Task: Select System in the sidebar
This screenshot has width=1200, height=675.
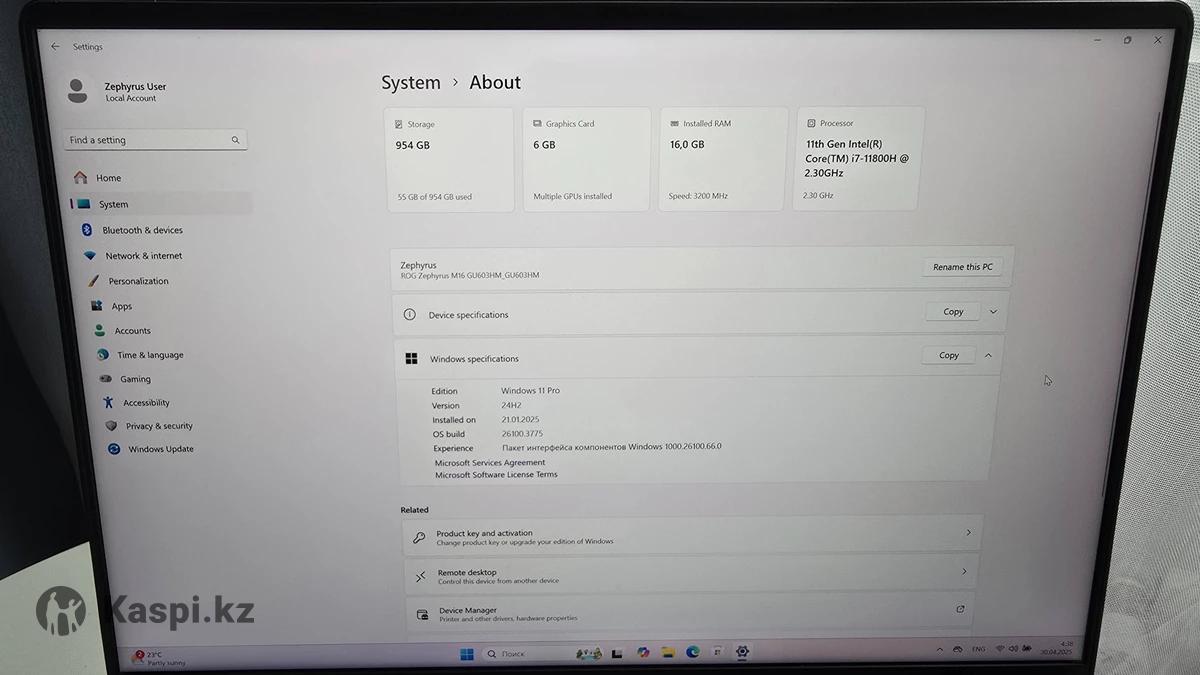Action: coord(160,204)
